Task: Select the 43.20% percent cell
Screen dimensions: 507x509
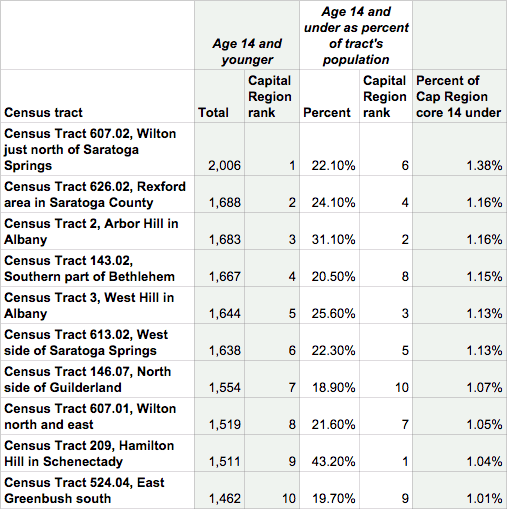Action: click(x=329, y=453)
